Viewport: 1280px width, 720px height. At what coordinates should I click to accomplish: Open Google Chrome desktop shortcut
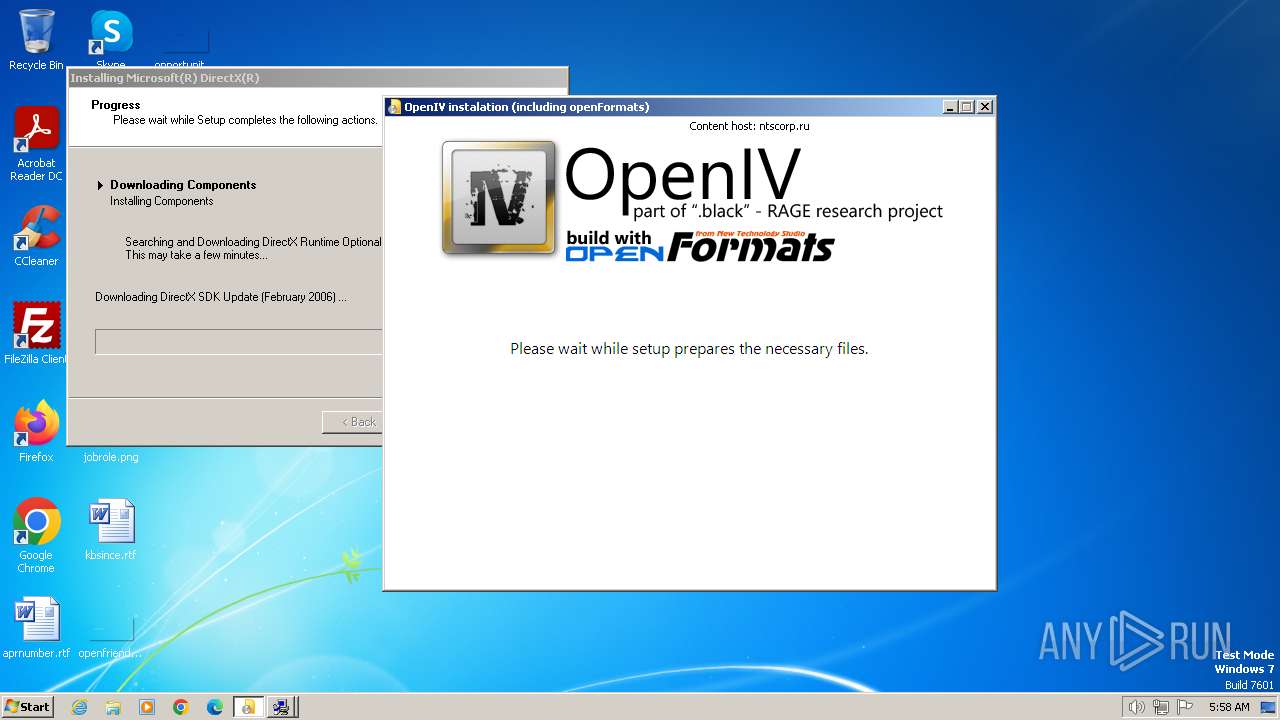point(36,536)
